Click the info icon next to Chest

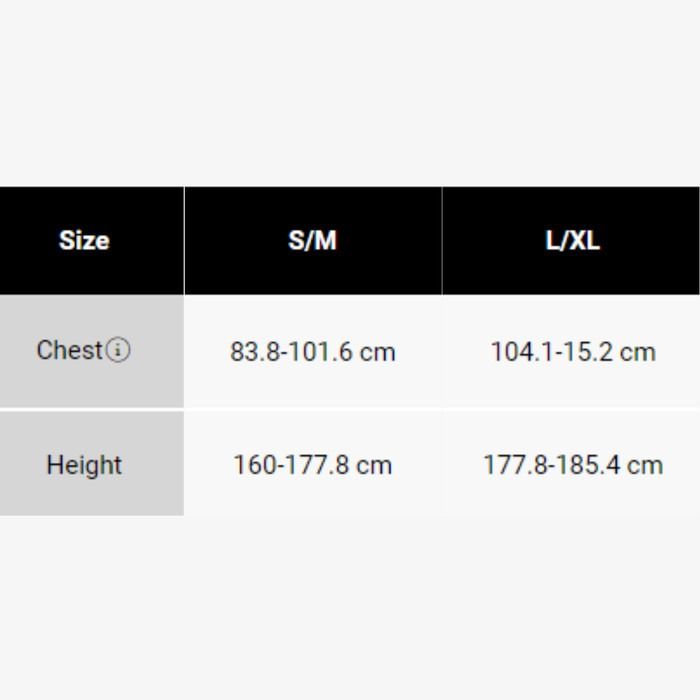[x=119, y=351]
